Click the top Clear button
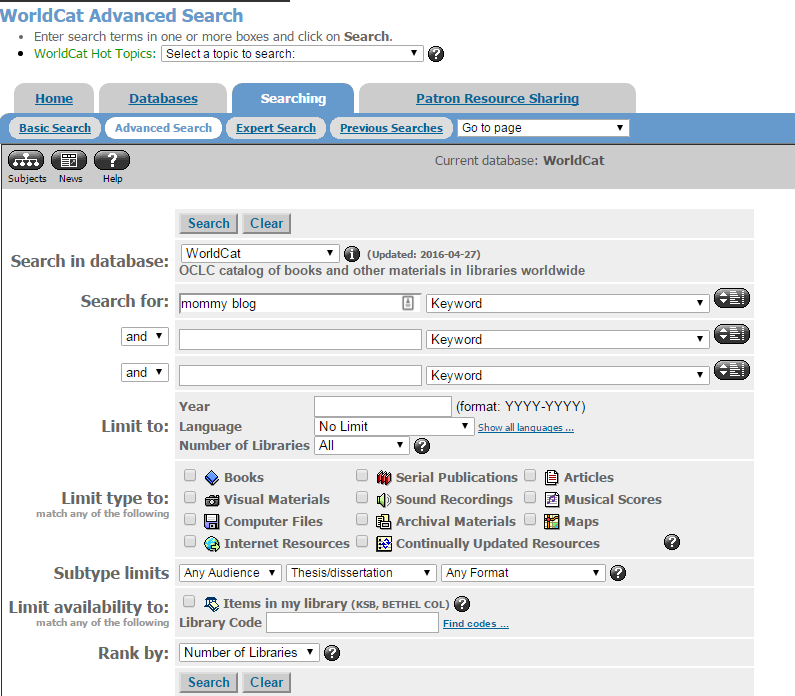 tap(266, 224)
